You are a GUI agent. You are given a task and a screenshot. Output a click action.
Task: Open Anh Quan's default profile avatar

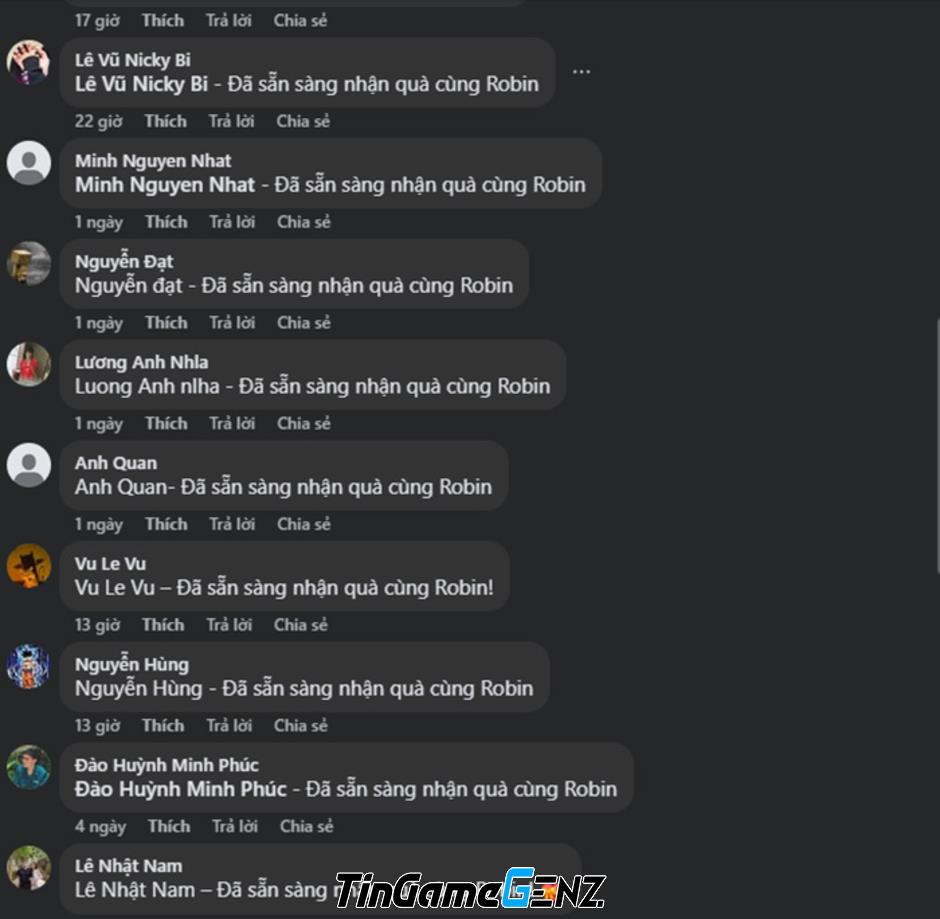click(28, 465)
